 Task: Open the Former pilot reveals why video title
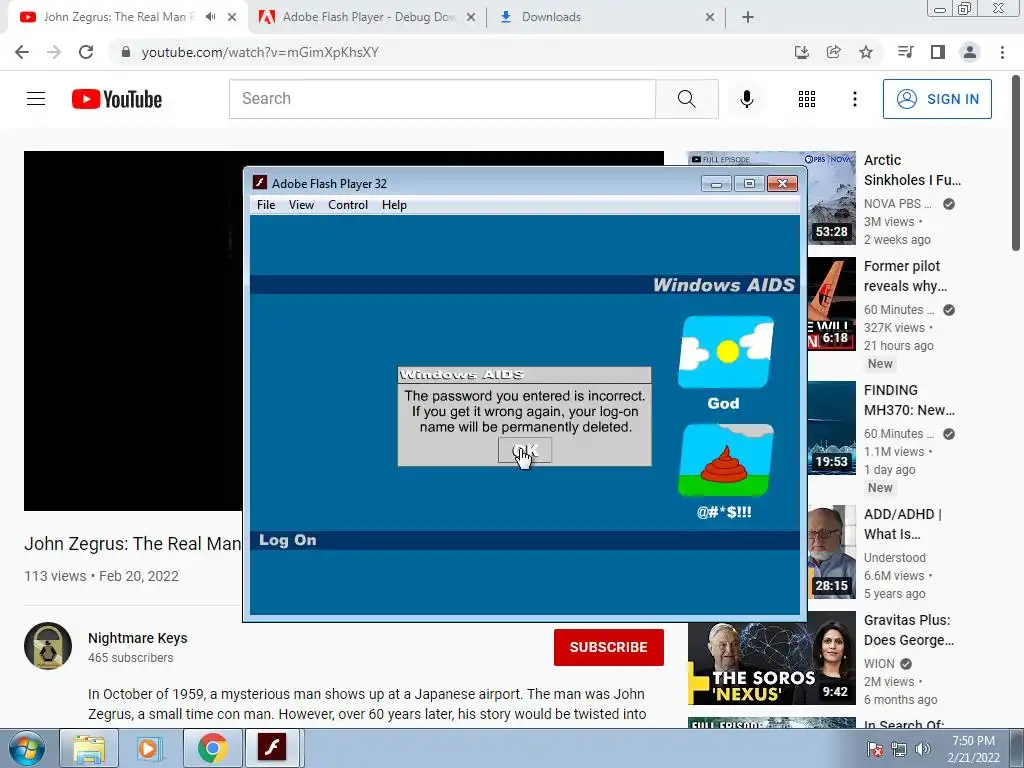pyautogui.click(x=905, y=276)
